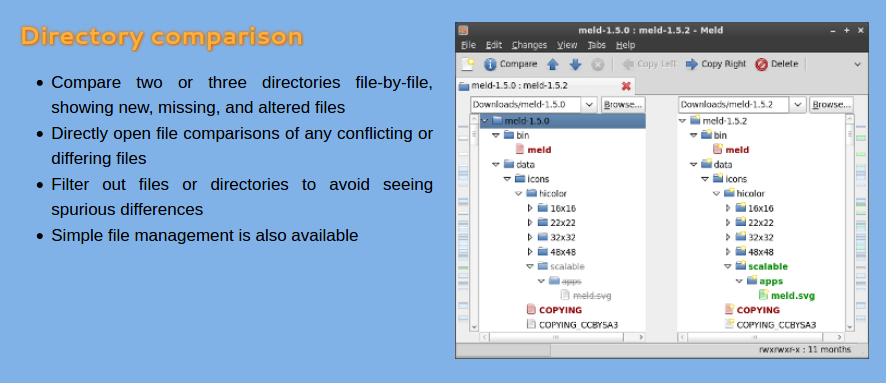Viewport: 886px width, 383px height.
Task: Expand the left pane 22x22 folder
Action: [529, 223]
